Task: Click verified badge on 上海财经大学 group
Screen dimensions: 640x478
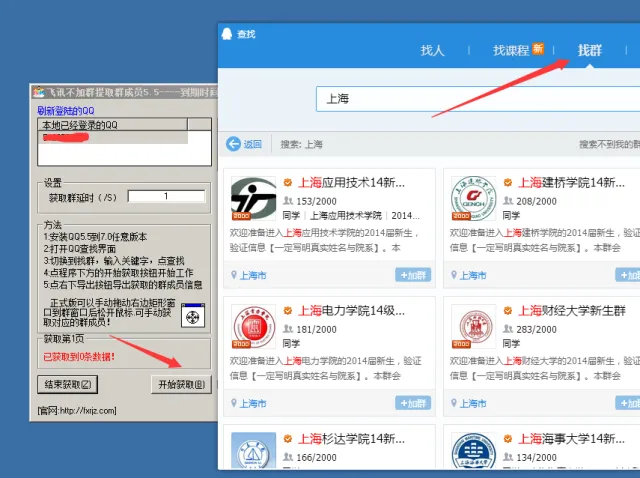Action: [508, 311]
